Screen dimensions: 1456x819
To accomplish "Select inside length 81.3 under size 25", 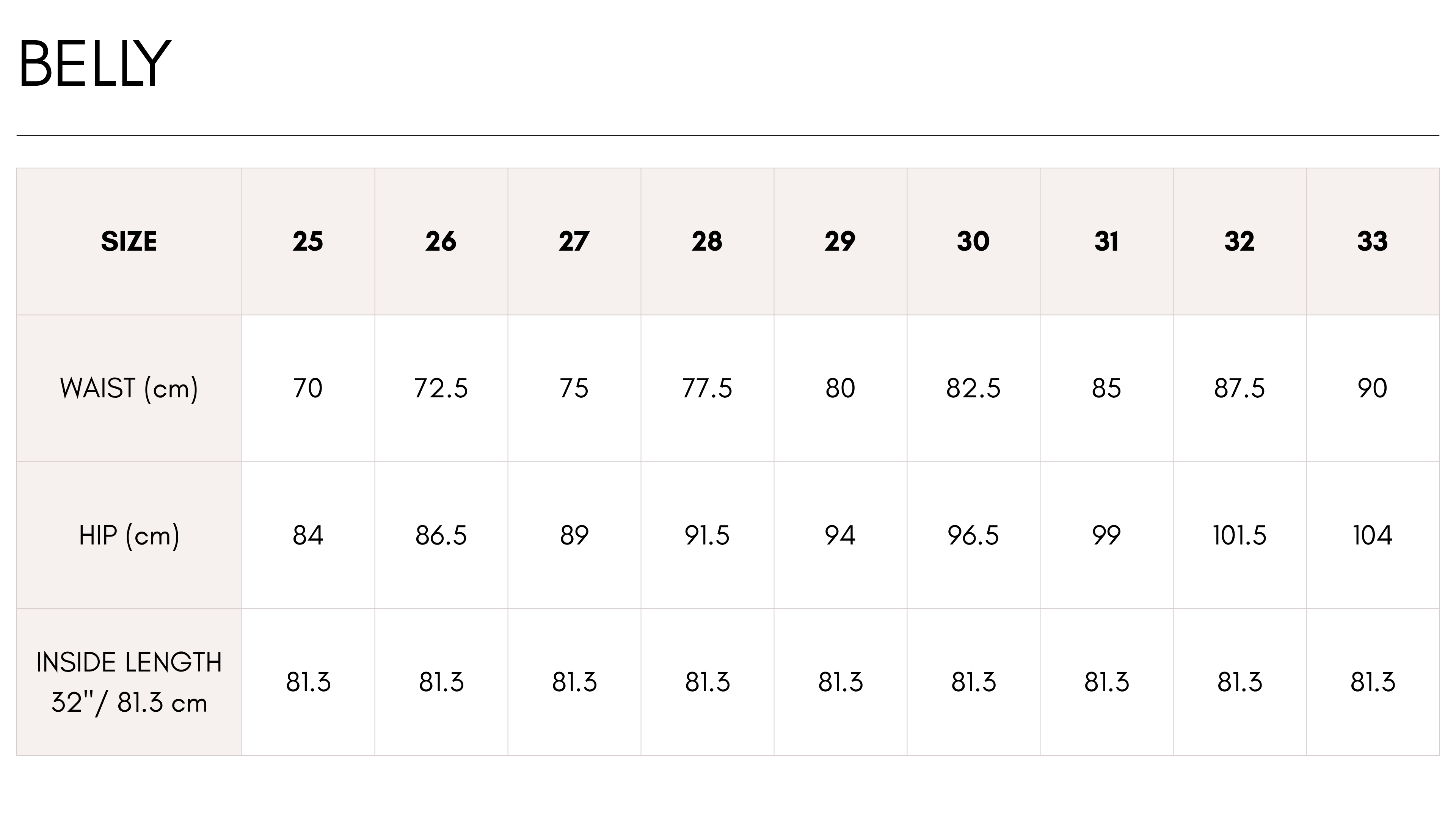I will click(x=308, y=682).
